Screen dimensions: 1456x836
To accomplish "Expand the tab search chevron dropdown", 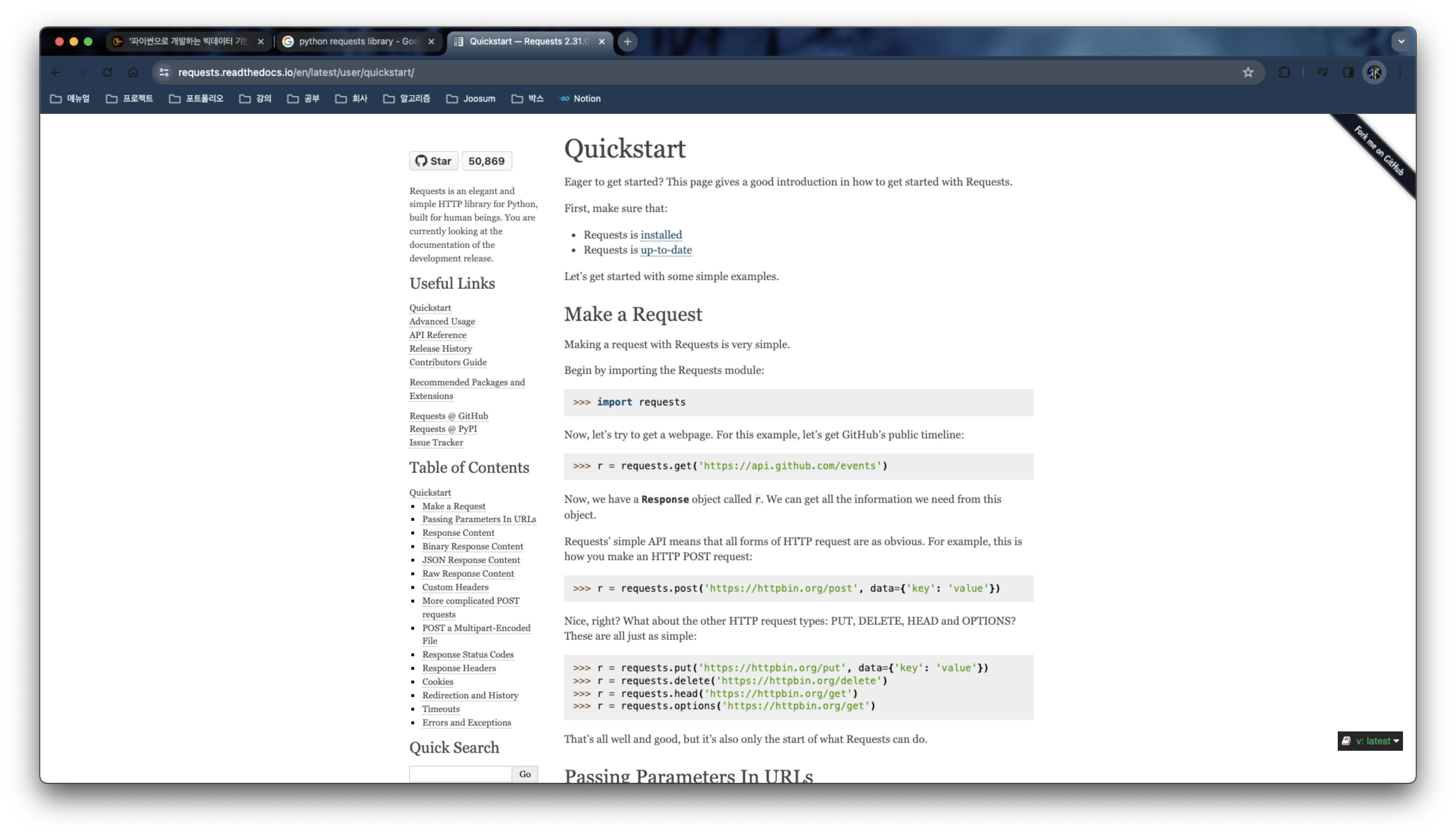I will 1401,41.
